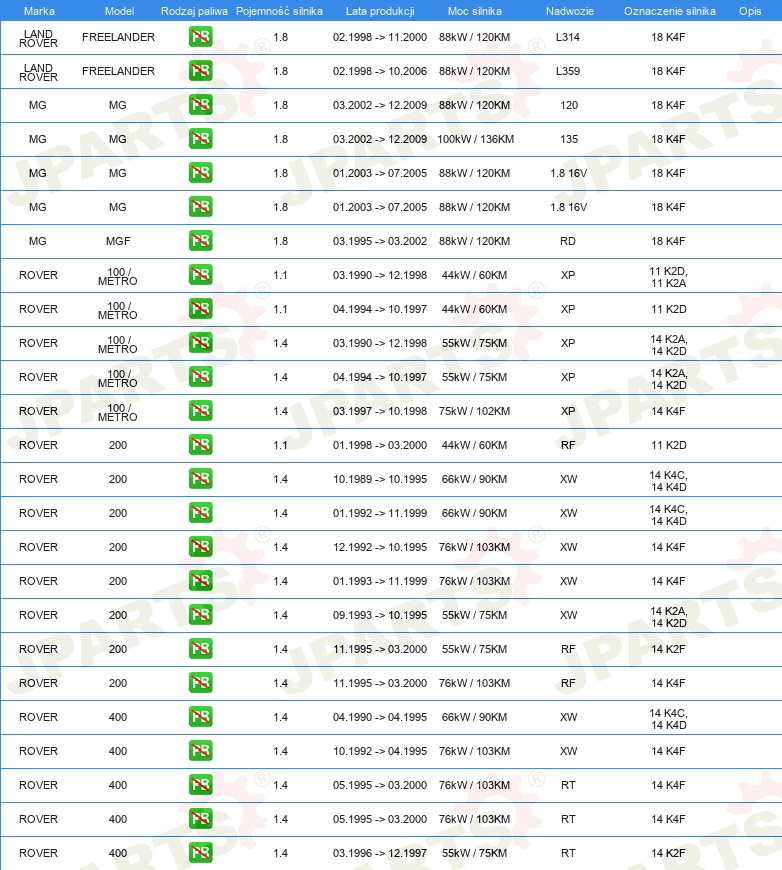Click the Lata produkcji column header

tap(380, 11)
